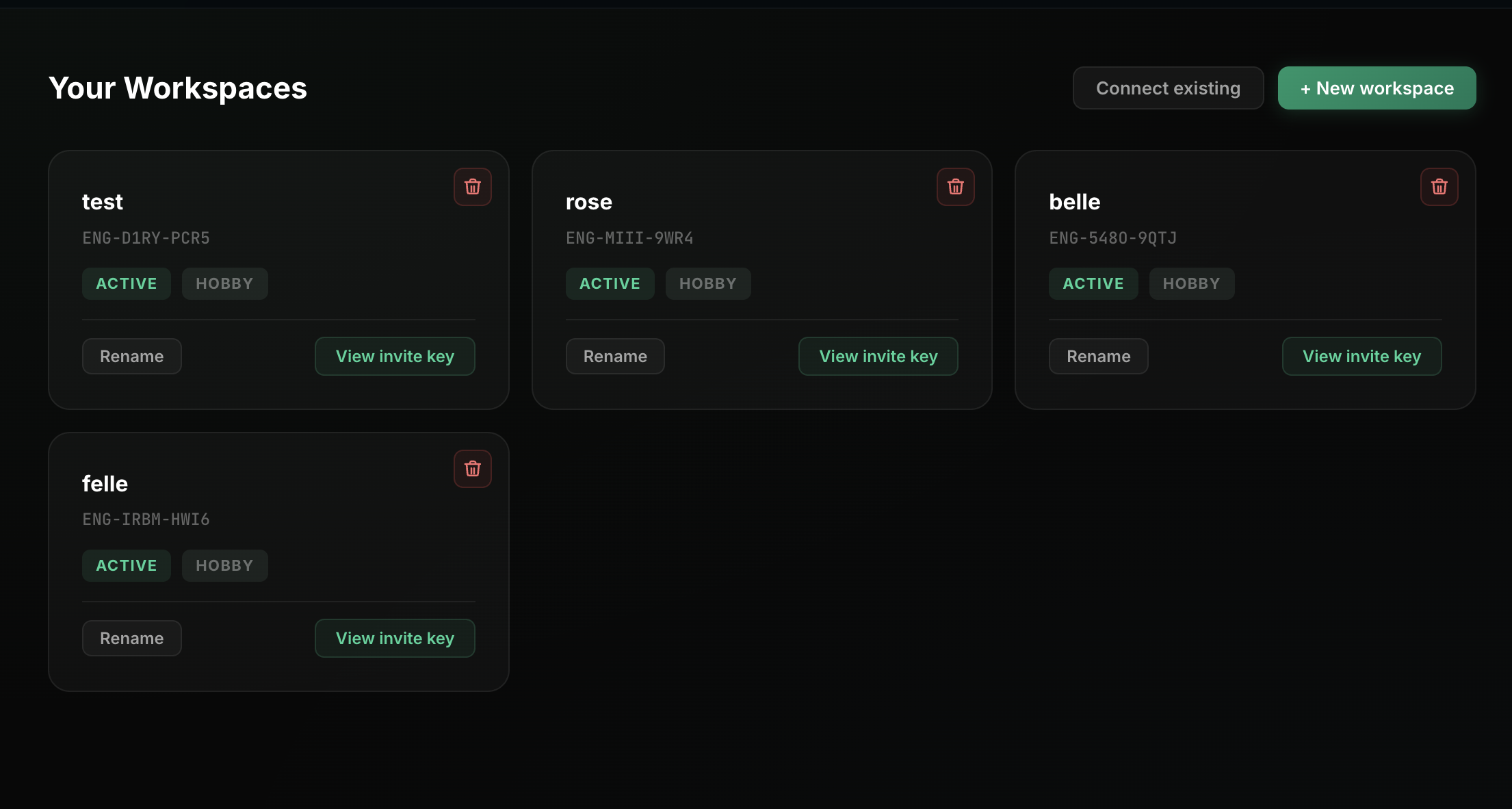Rename the felle workspace
The image size is (1512, 809).
131,639
